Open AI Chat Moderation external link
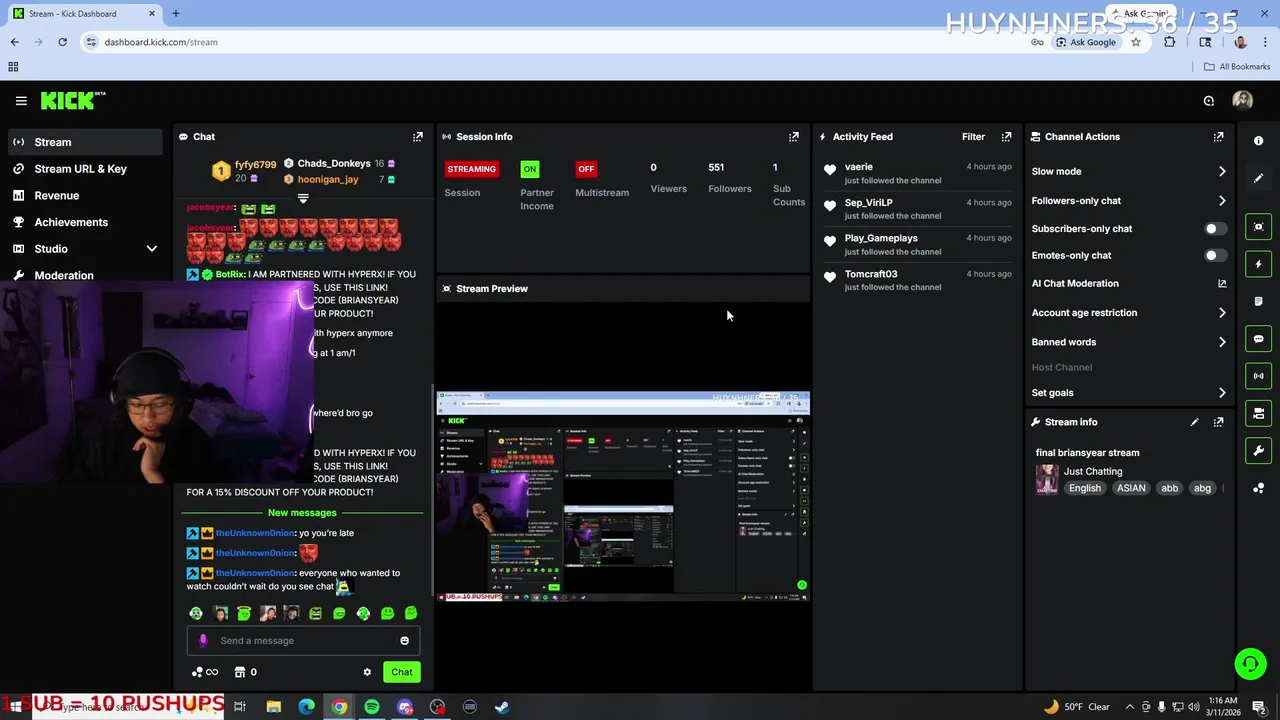 1222,284
